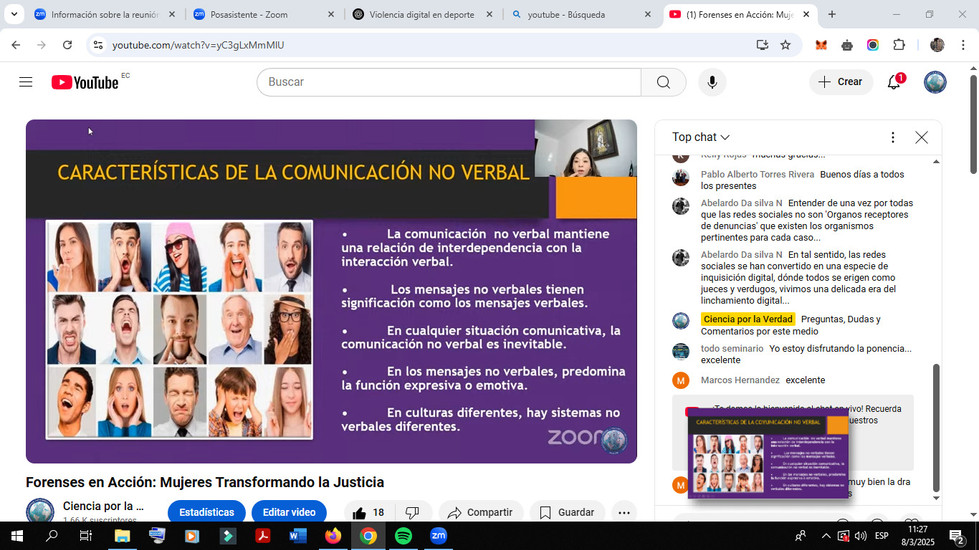Image resolution: width=979 pixels, height=550 pixels.
Task: Open MetaMask fox extension
Action: pyautogui.click(x=821, y=45)
